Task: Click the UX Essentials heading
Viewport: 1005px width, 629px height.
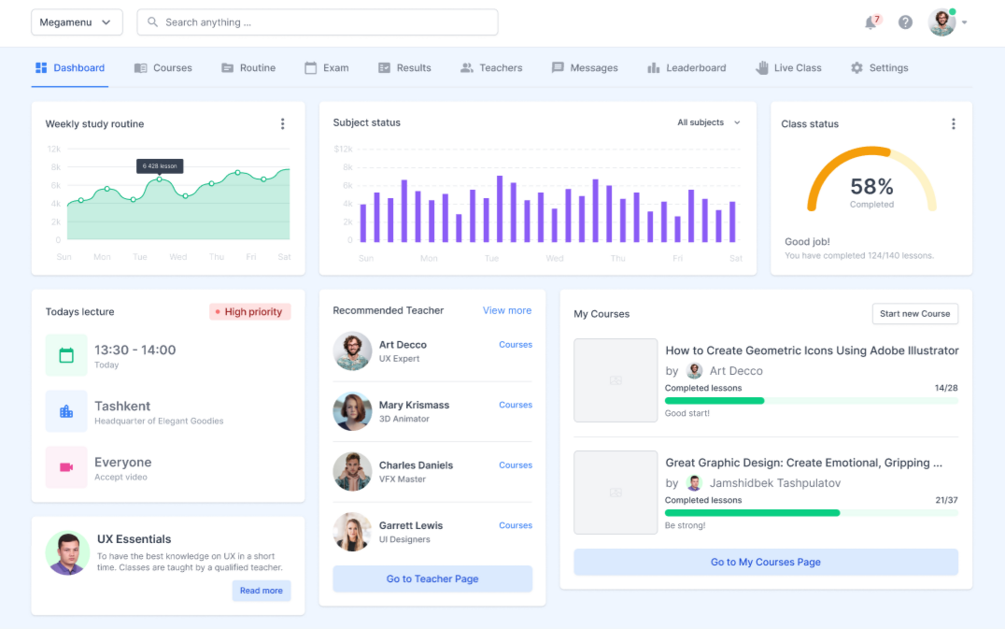Action: point(134,539)
